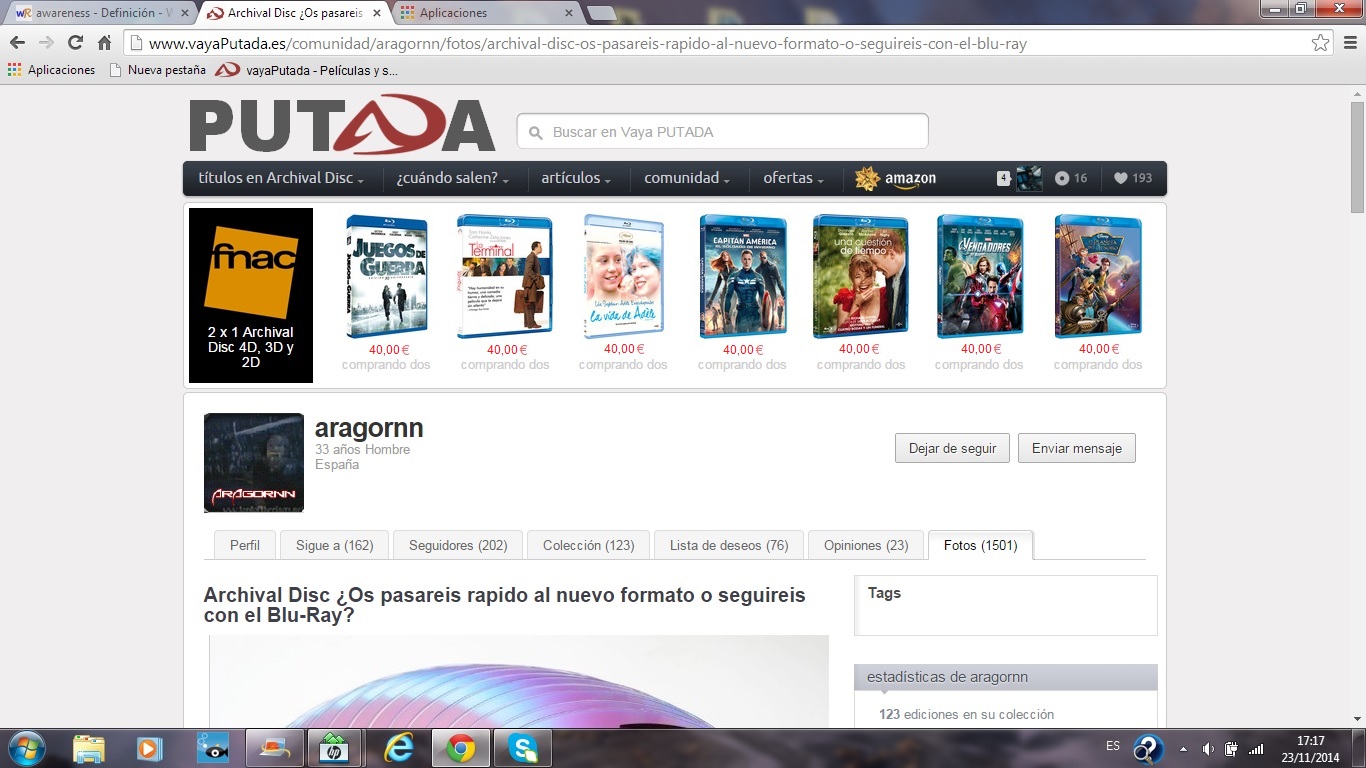The height and width of the screenshot is (768, 1366).
Task: Open browser home page icon
Action: click(x=104, y=43)
